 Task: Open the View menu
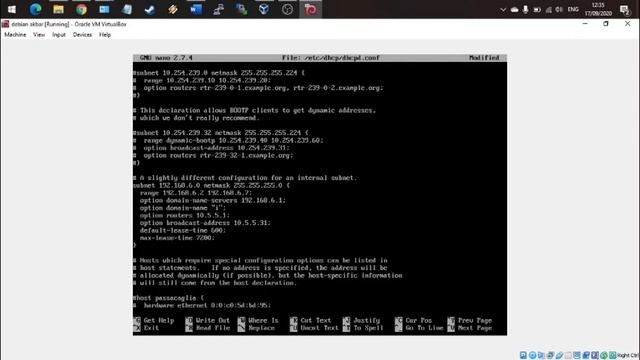(x=39, y=35)
